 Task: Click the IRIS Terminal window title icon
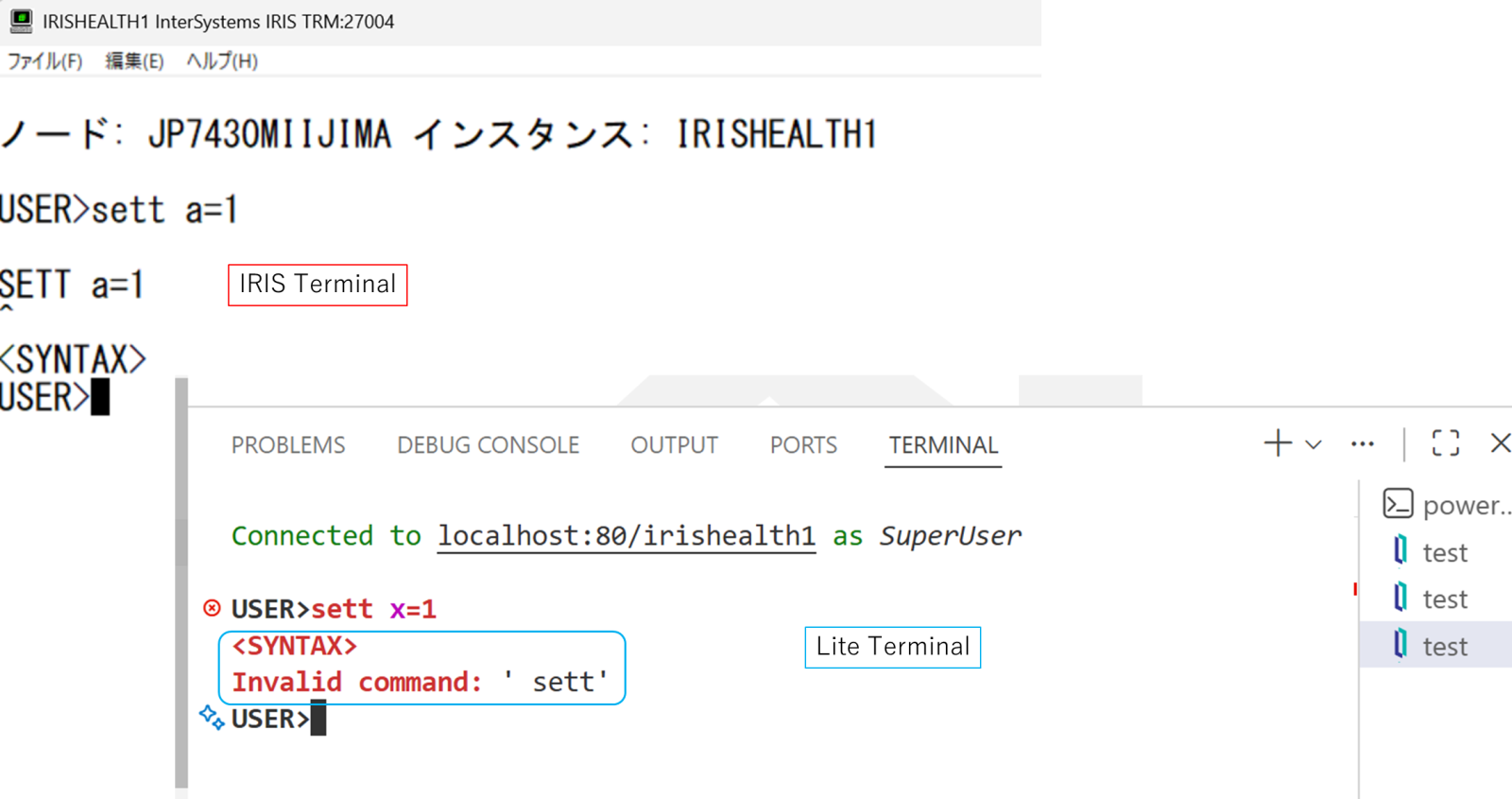pyautogui.click(x=21, y=21)
